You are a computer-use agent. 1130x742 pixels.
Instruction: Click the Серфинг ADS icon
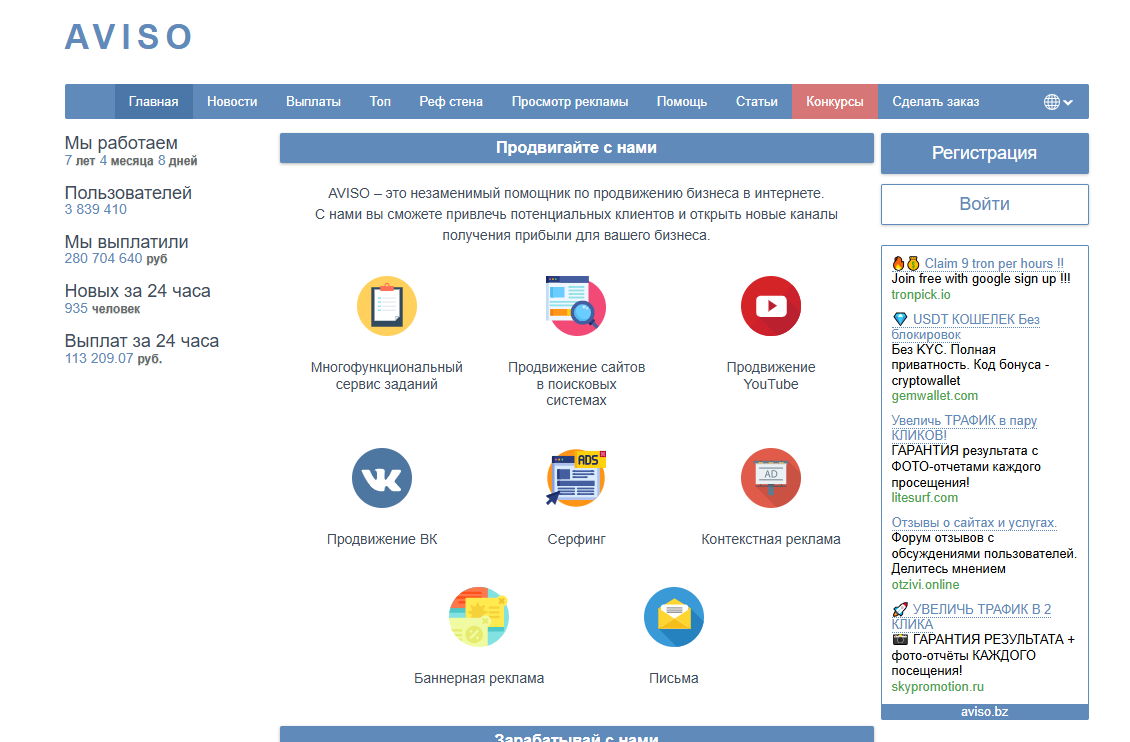tap(575, 478)
